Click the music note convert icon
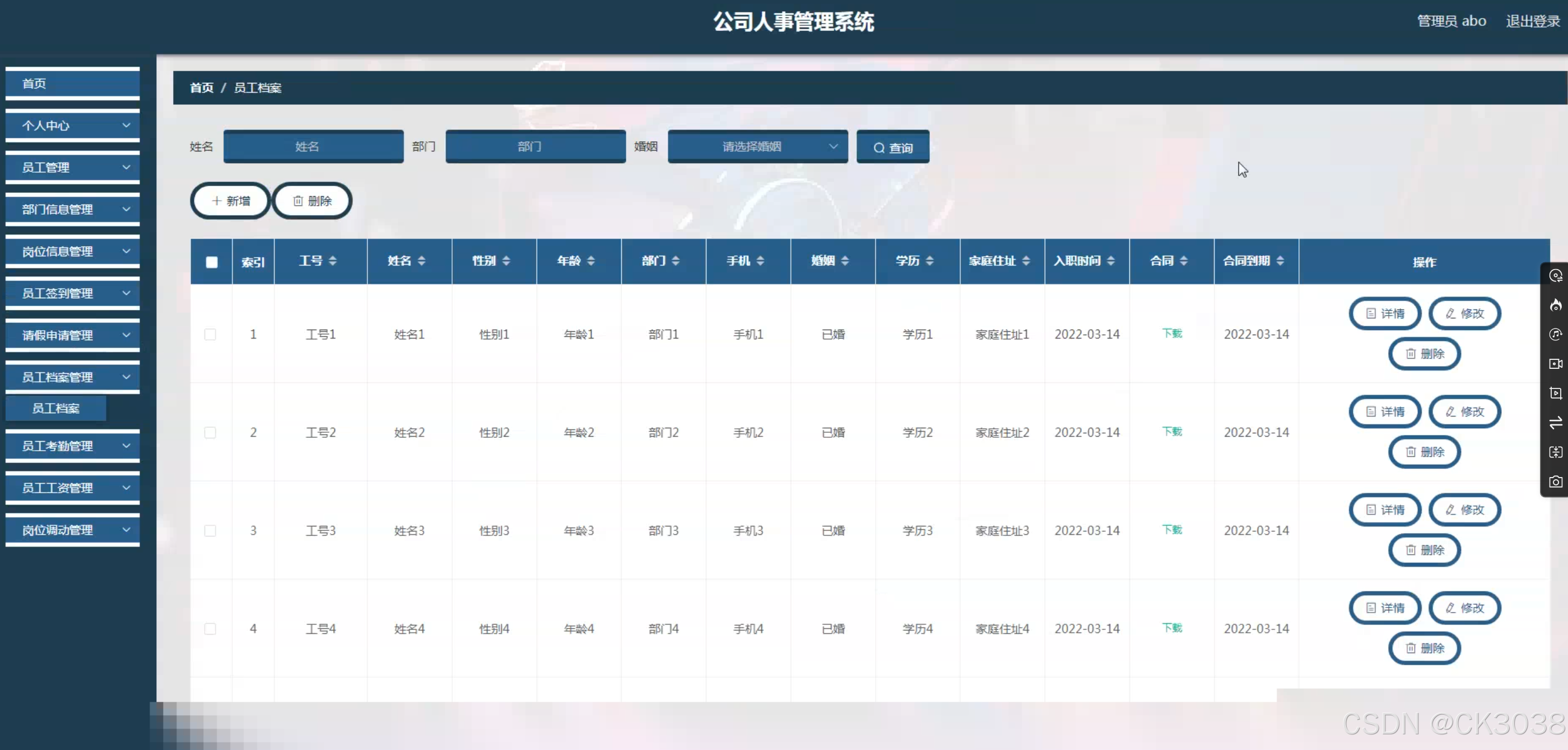 click(x=1555, y=335)
